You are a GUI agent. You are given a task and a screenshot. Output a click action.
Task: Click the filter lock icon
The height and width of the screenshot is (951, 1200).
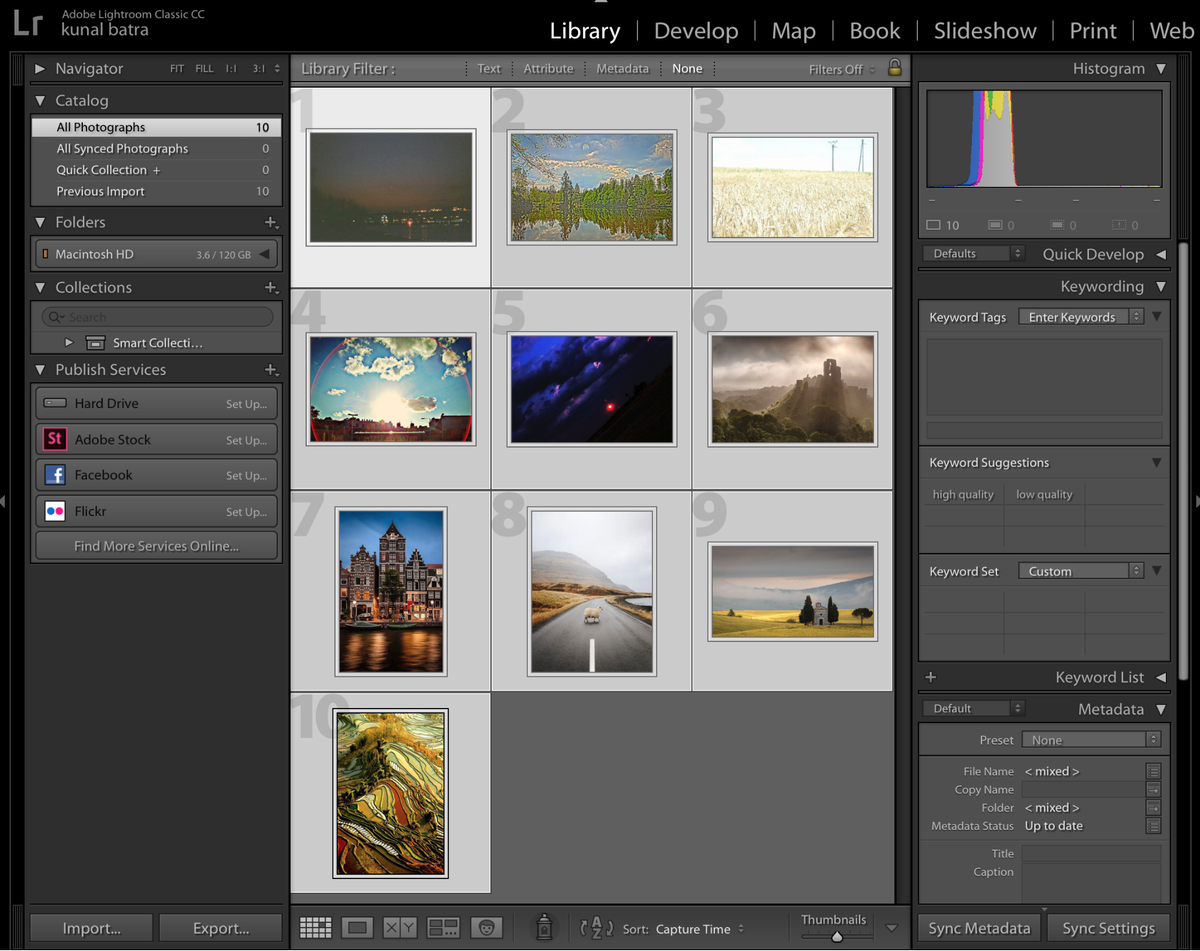[895, 68]
